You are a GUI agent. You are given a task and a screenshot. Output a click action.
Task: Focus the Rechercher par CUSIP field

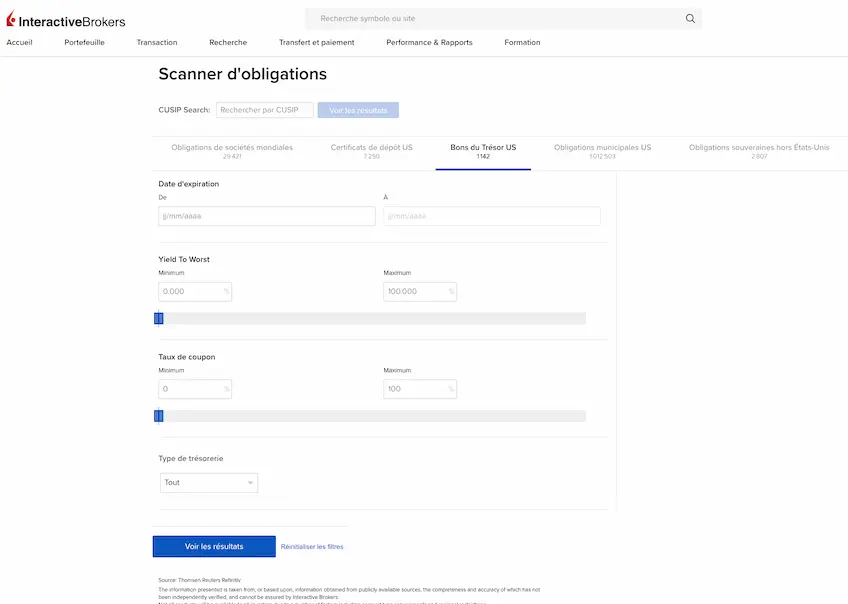point(264,110)
